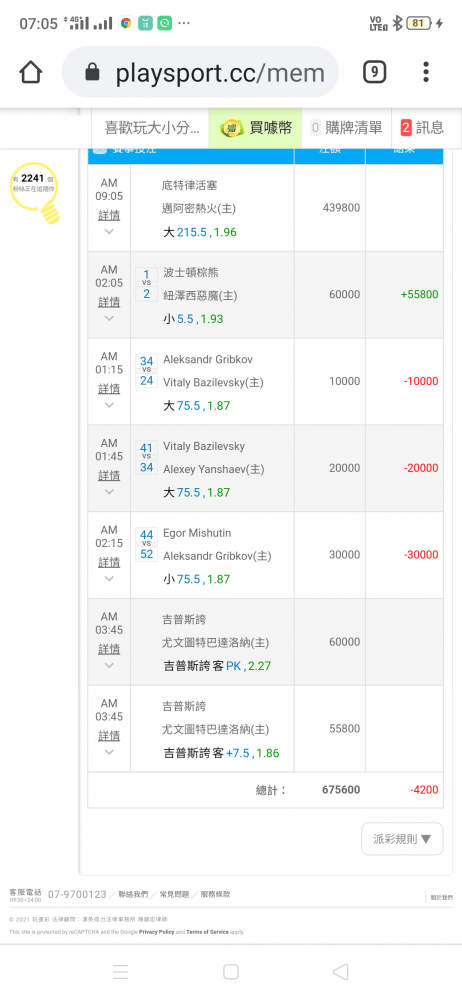Open 詳情 link for AM 02:05 Boston game
This screenshot has width=462, height=1000.
click(x=109, y=302)
